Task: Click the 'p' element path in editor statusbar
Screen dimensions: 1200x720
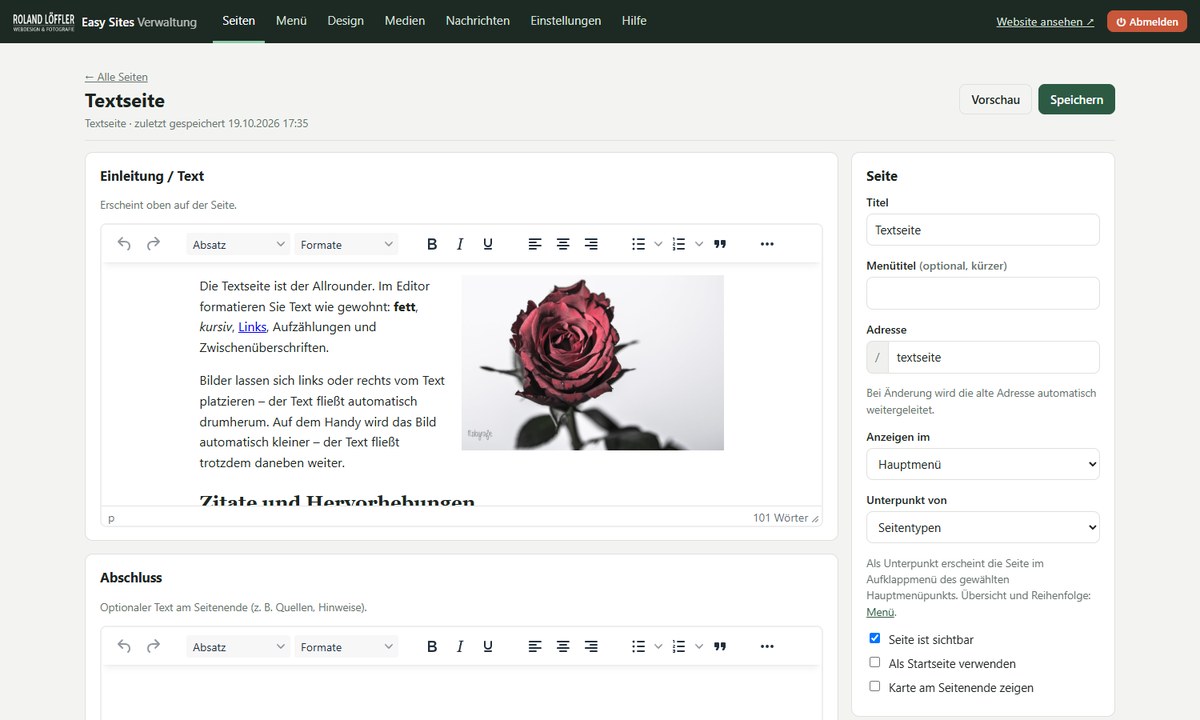Action: (111, 518)
